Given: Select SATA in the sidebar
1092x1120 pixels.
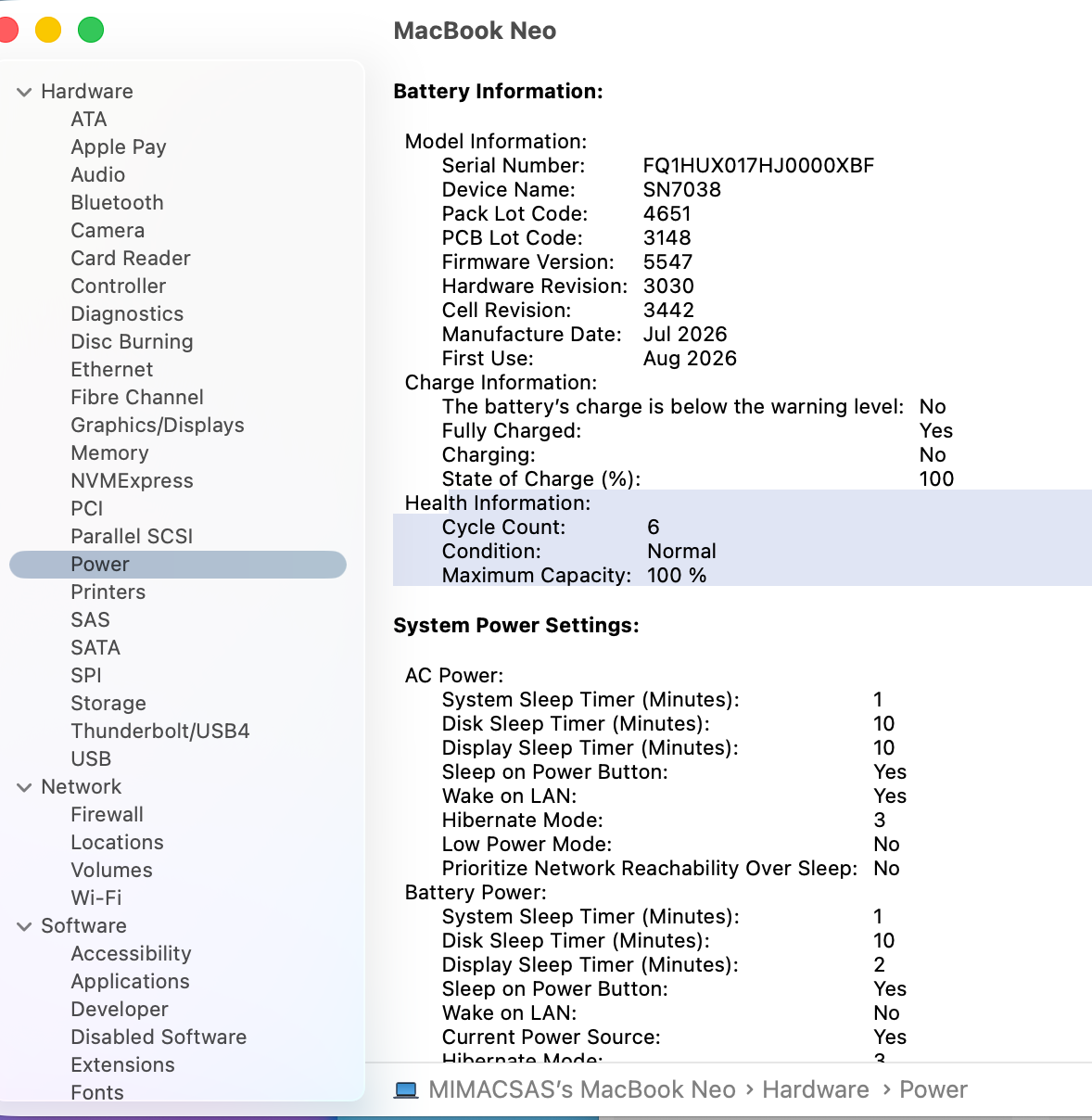Looking at the screenshot, I should click(x=95, y=648).
